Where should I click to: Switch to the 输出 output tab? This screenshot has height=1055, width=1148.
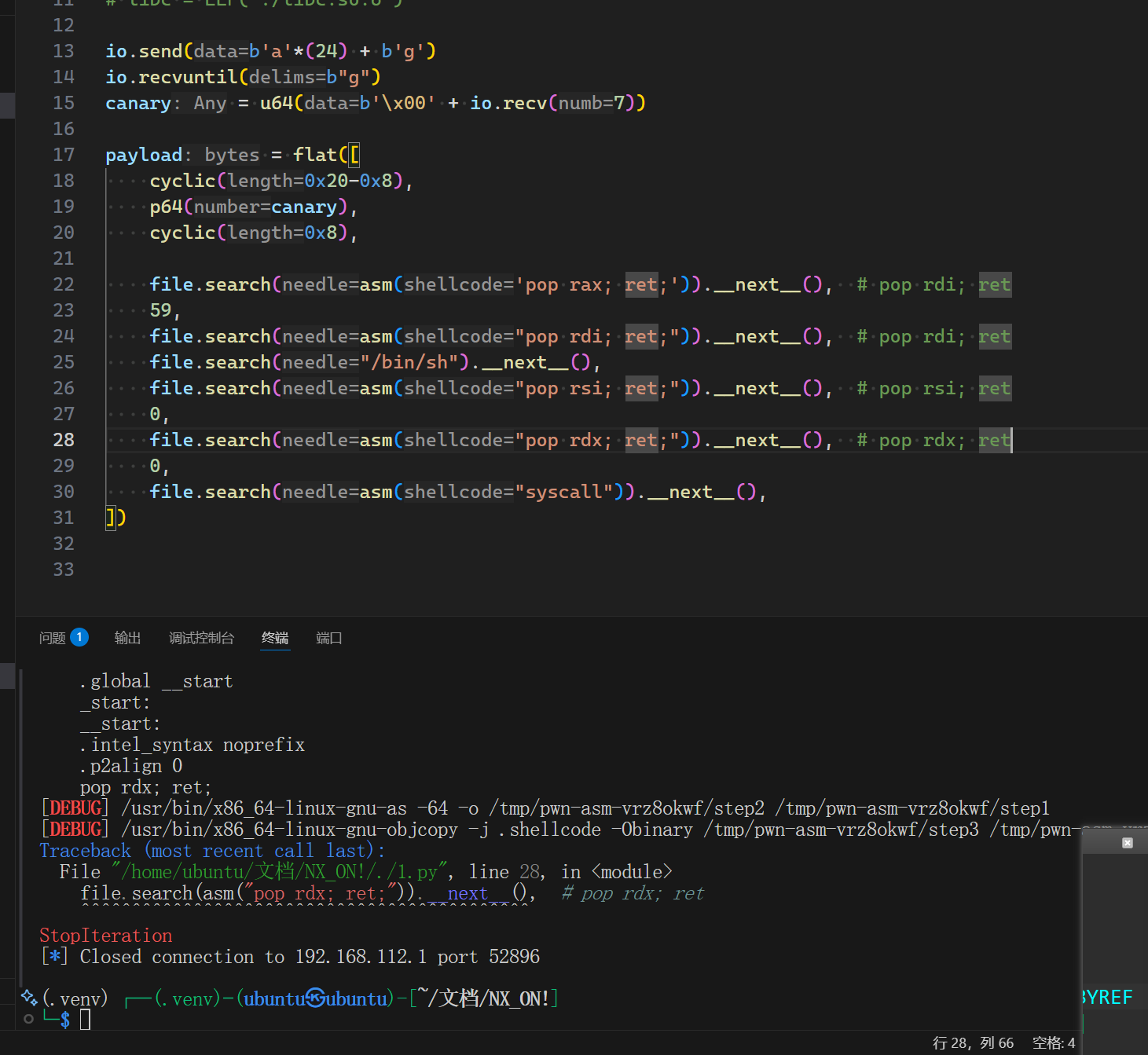[127, 638]
